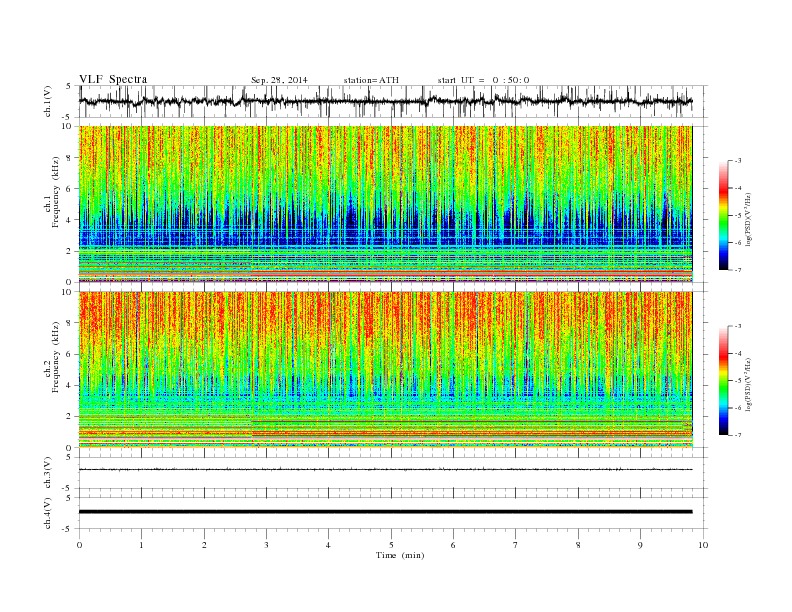
Task: Click the "VLF Spectra" title text
Action: point(113,79)
